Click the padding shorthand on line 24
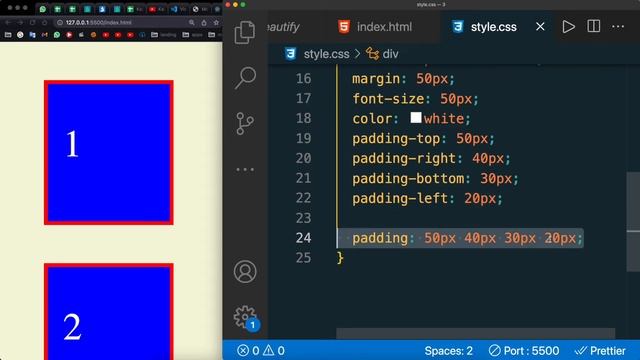Viewport: 640px width, 360px height. click(x=467, y=238)
